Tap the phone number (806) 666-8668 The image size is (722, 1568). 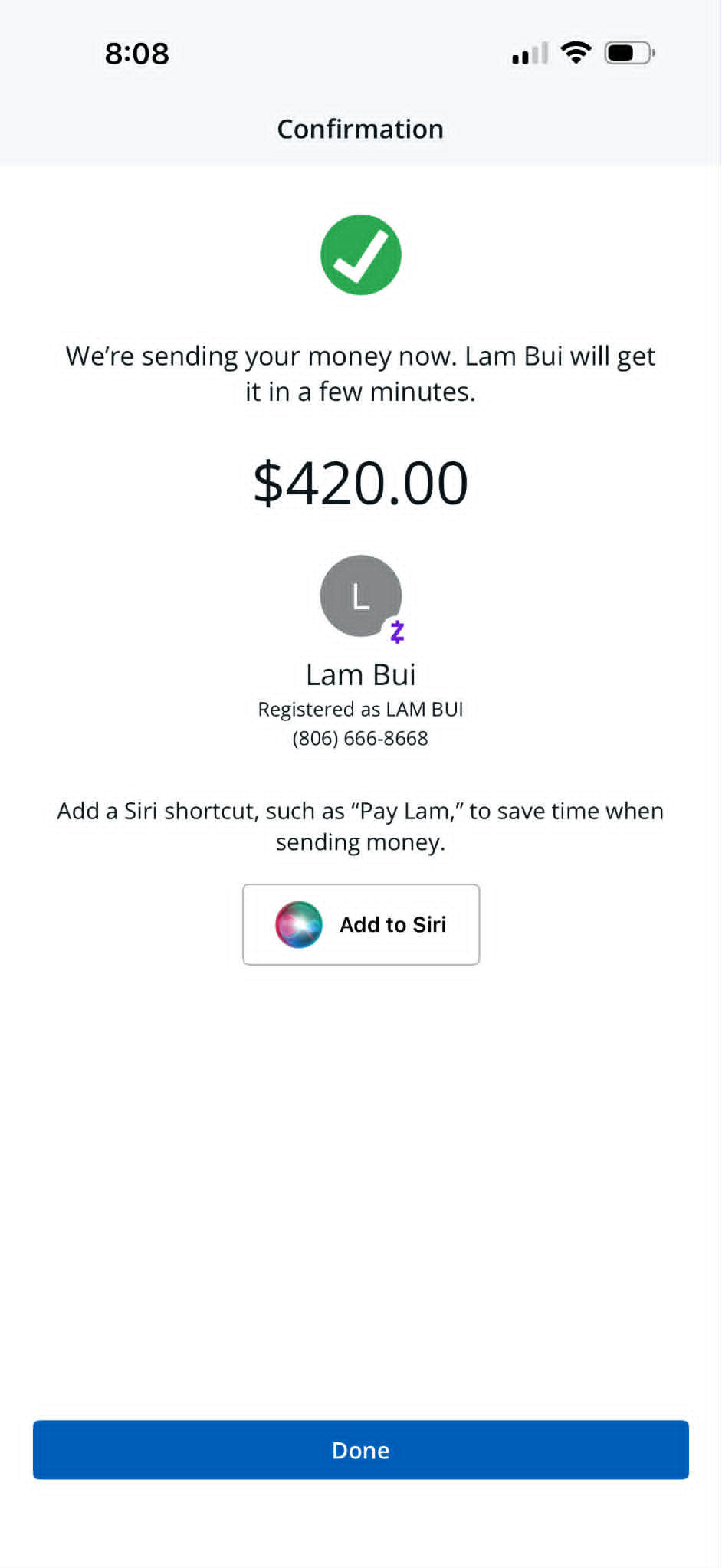pos(360,738)
